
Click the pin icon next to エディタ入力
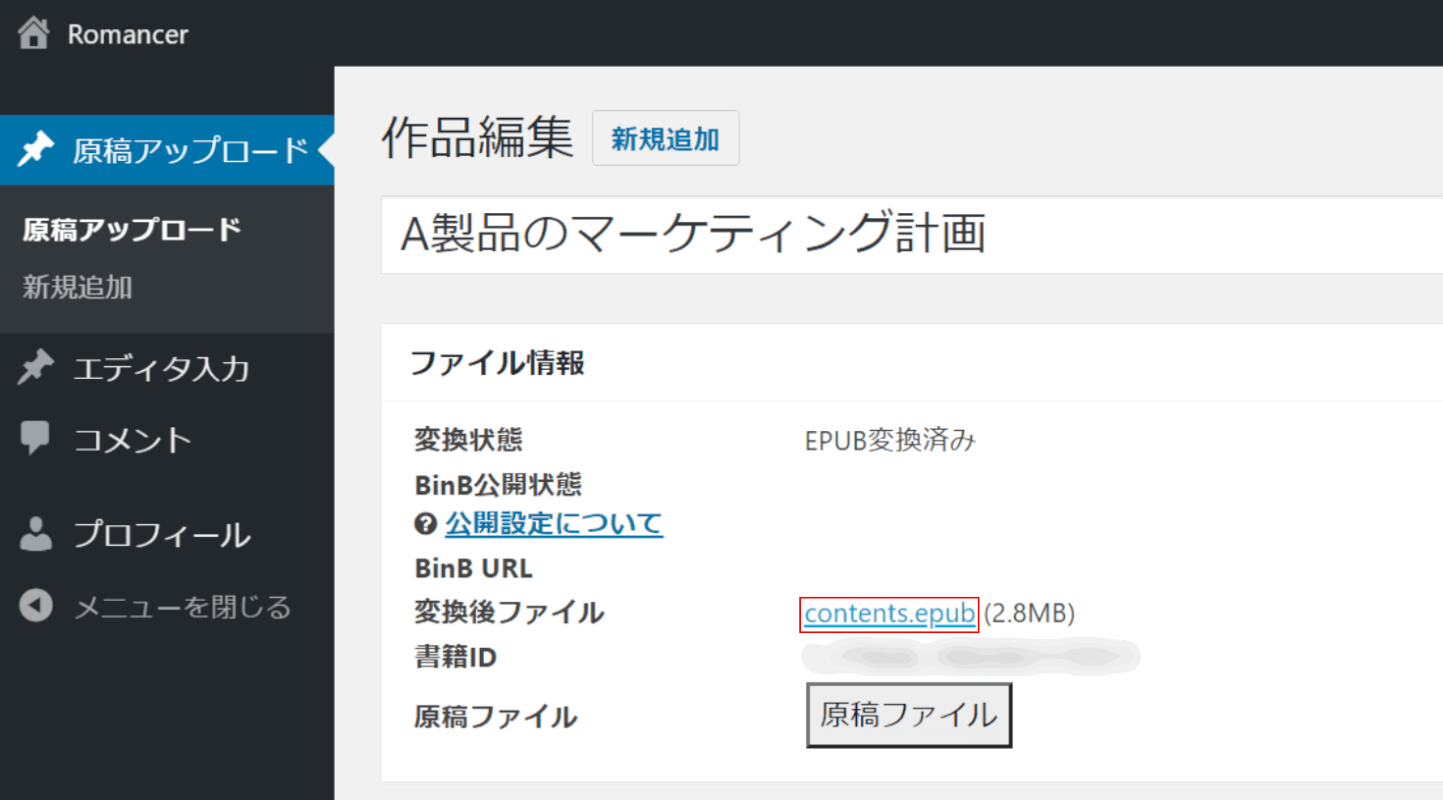[36, 368]
